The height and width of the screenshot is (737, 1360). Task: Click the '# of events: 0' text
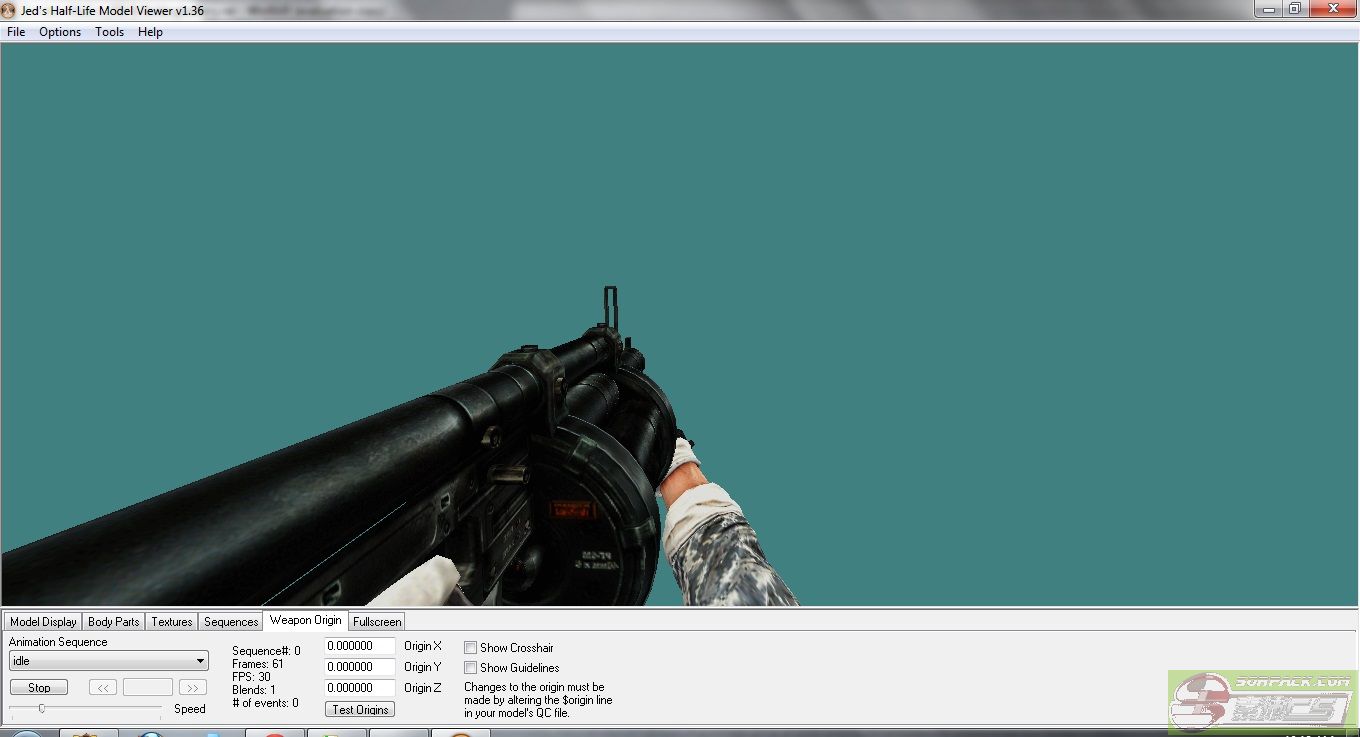[265, 703]
